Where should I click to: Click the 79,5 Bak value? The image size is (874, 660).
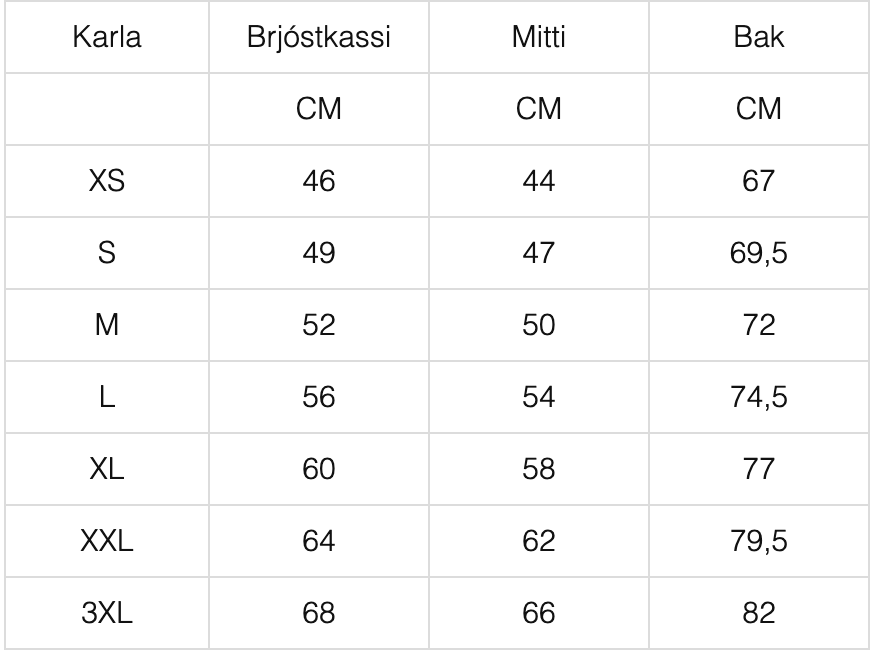click(x=759, y=541)
